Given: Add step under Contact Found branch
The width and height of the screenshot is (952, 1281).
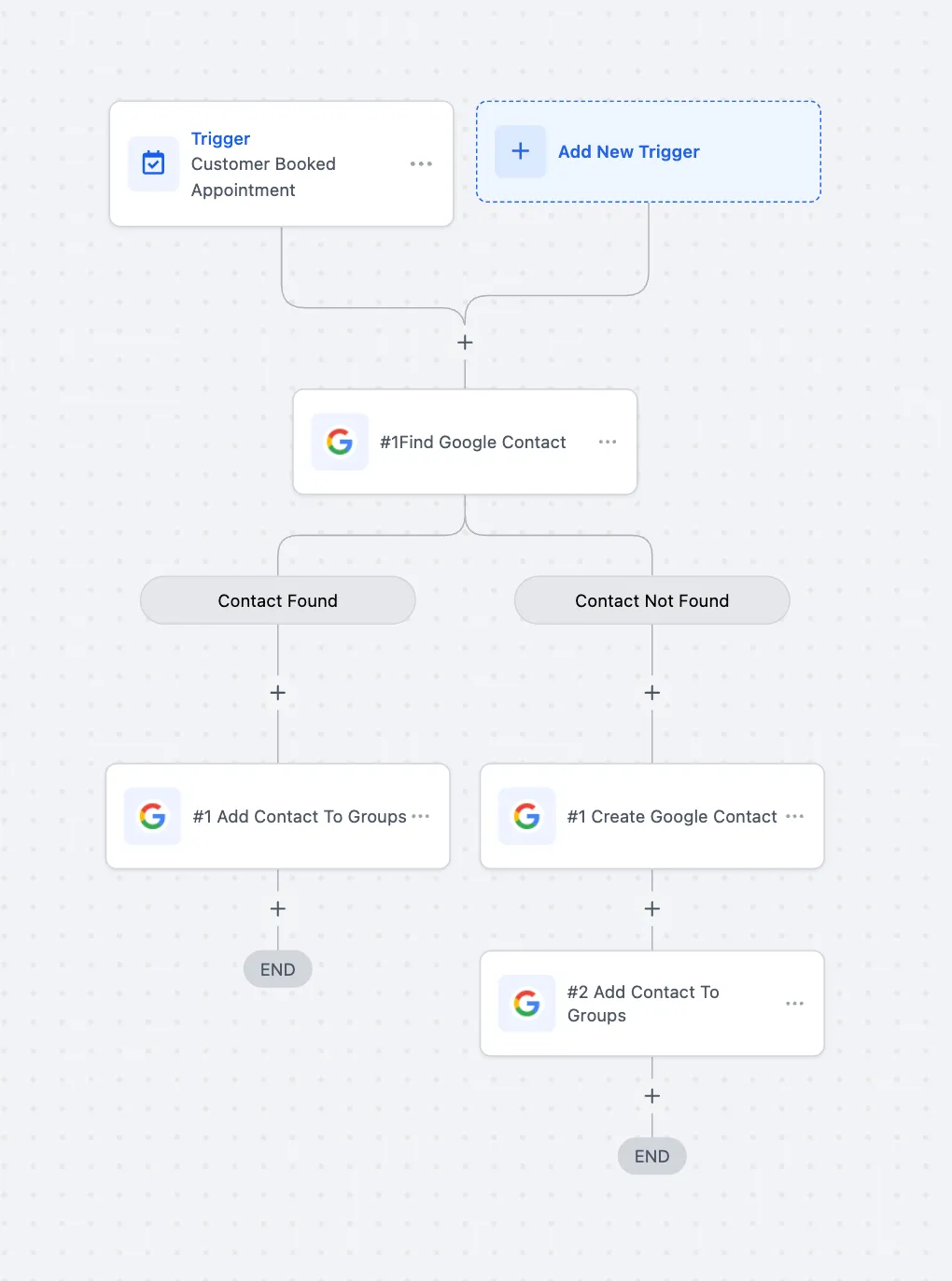Looking at the screenshot, I should tap(278, 693).
